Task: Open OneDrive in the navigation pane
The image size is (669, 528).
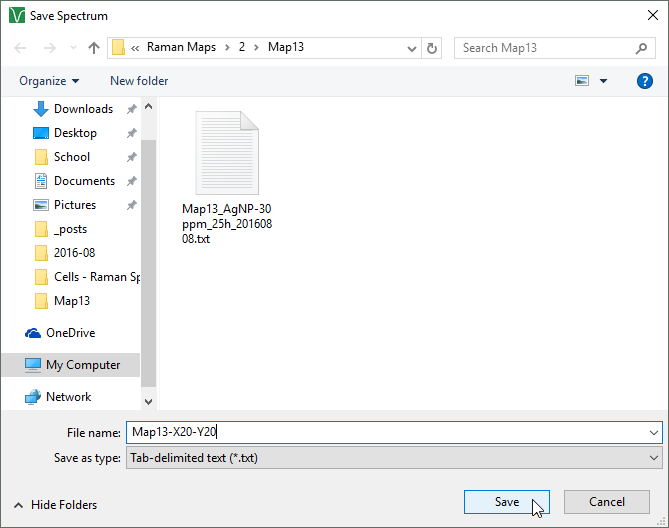Action: (70, 333)
